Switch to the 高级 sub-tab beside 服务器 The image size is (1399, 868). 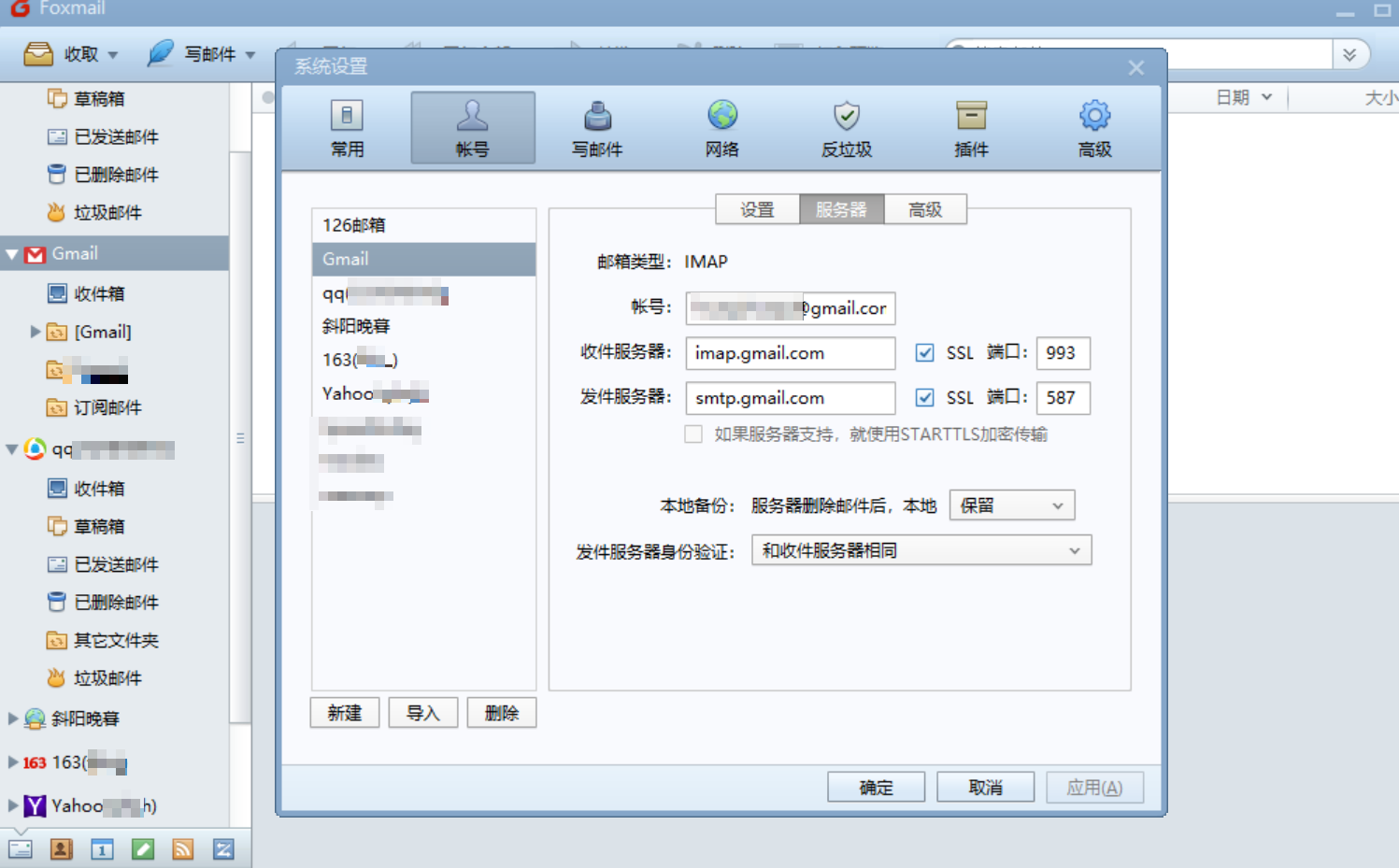click(925, 209)
